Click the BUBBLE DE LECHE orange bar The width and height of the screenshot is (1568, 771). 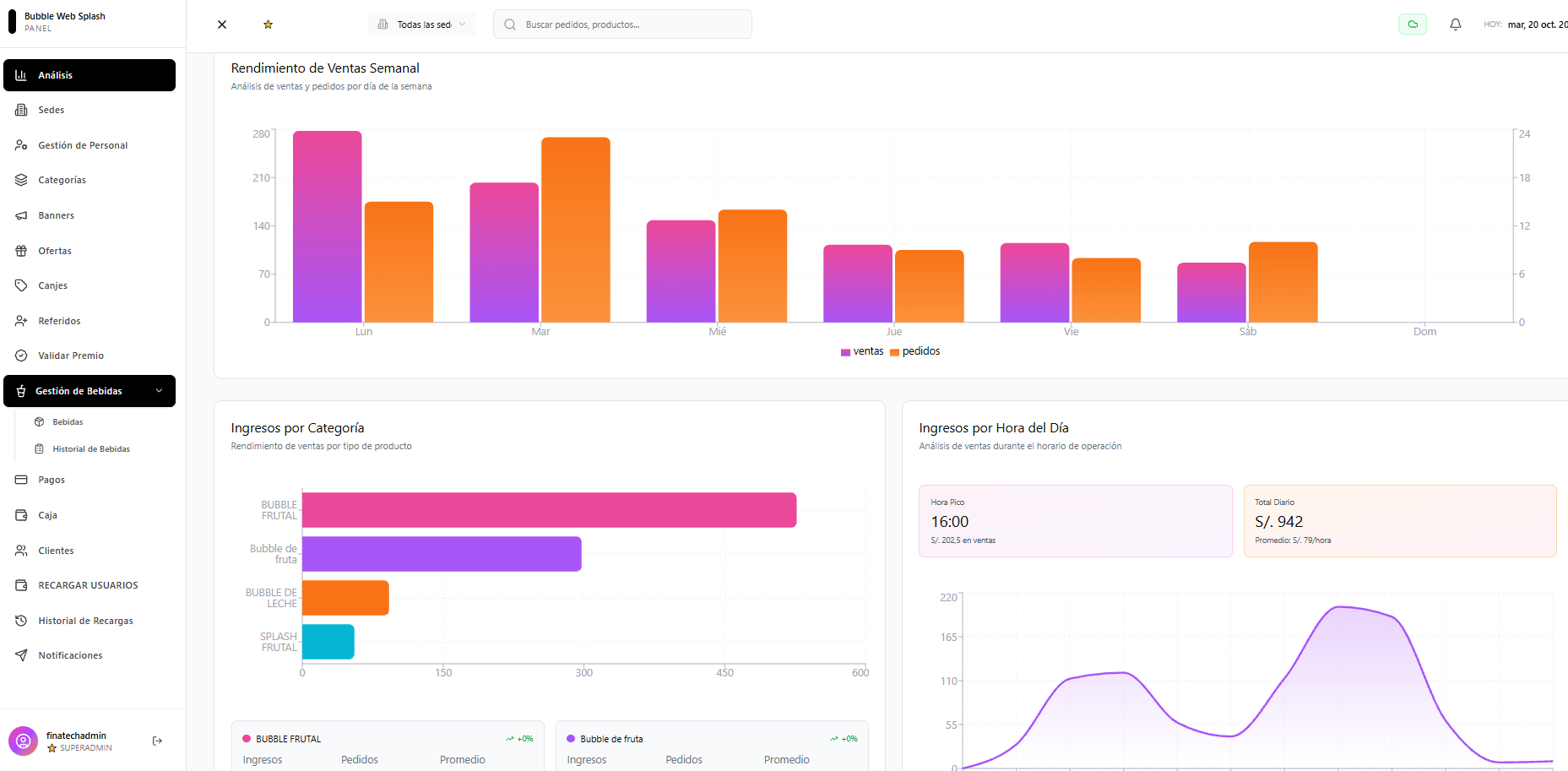pyautogui.click(x=345, y=598)
